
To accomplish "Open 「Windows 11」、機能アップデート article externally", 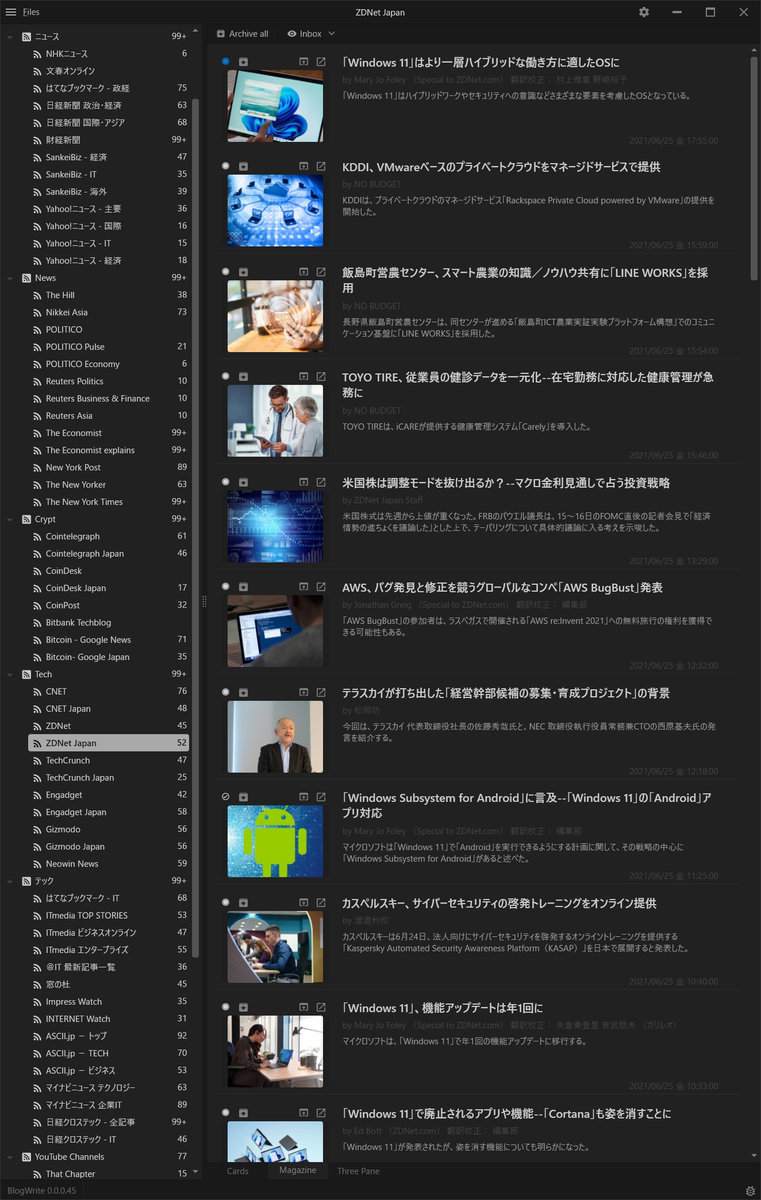I will click(321, 1007).
